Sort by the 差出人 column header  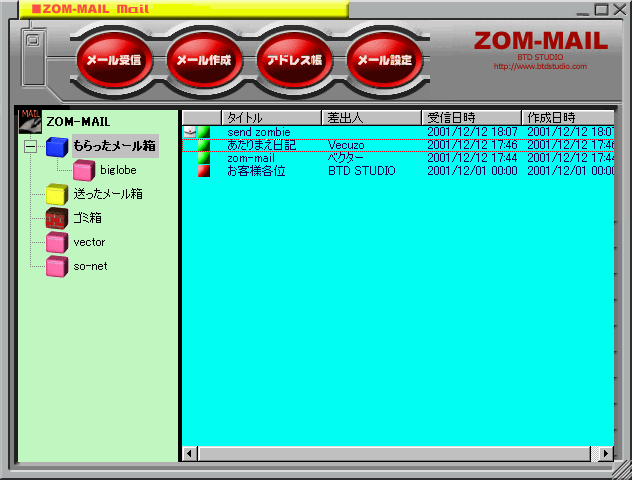click(371, 118)
